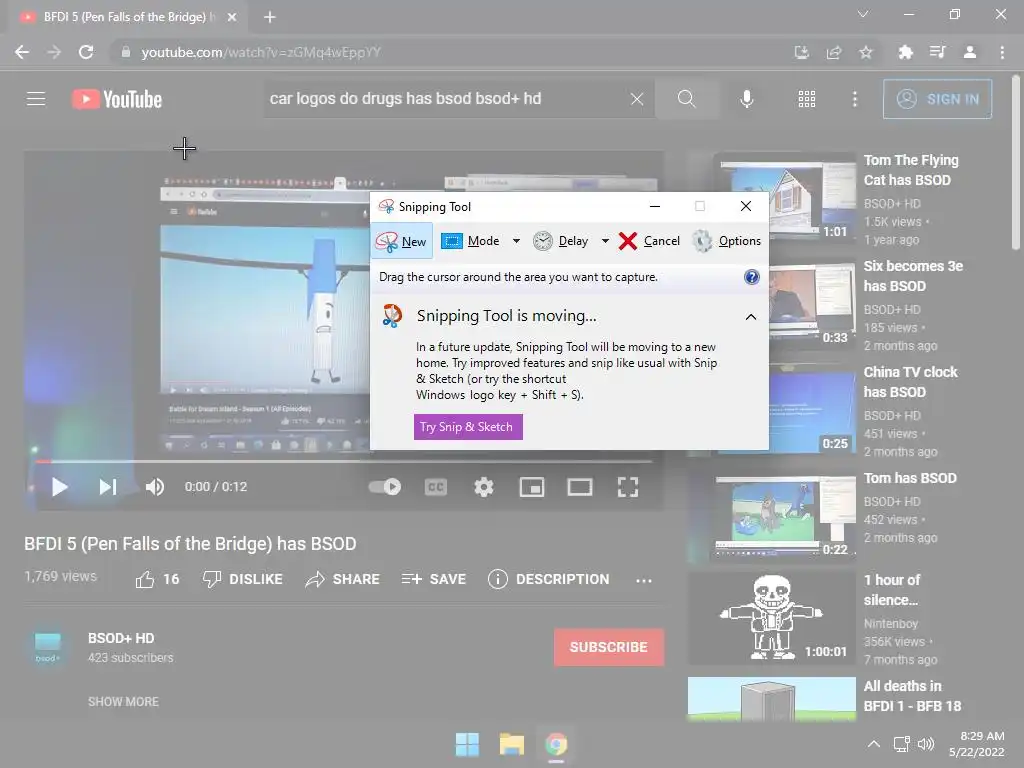This screenshot has height=768, width=1024.
Task: Go back in the browser
Action: [x=22, y=52]
